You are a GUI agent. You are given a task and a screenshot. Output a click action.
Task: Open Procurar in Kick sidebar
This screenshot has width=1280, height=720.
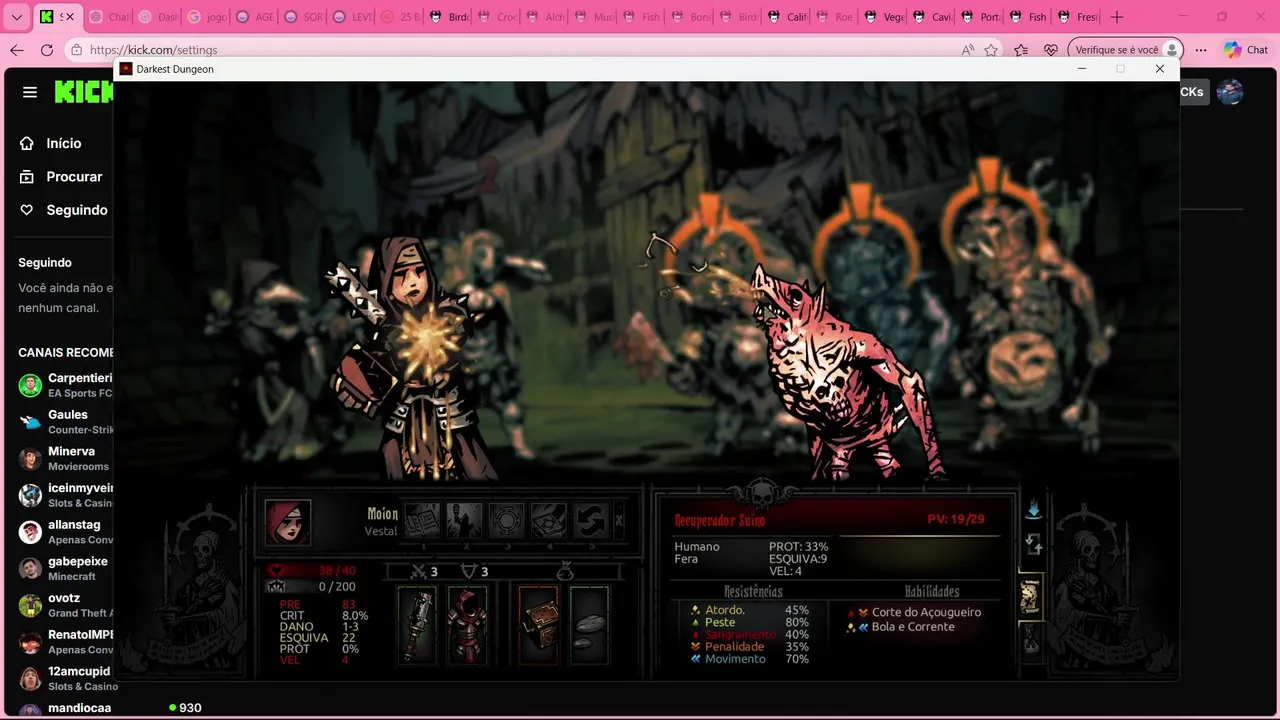63,176
